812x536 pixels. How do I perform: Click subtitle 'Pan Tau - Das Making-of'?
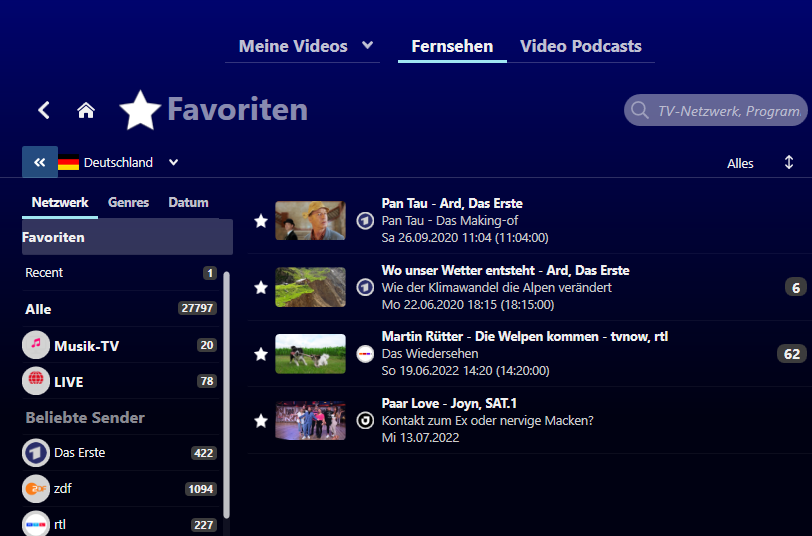tap(450, 221)
